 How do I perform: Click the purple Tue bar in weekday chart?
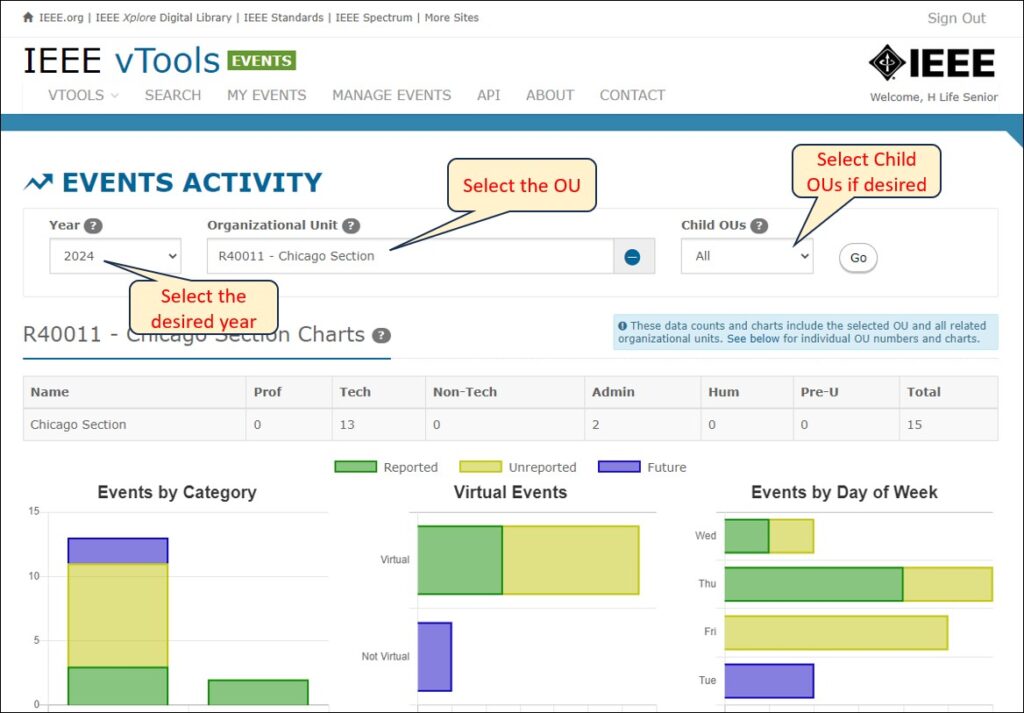point(769,680)
